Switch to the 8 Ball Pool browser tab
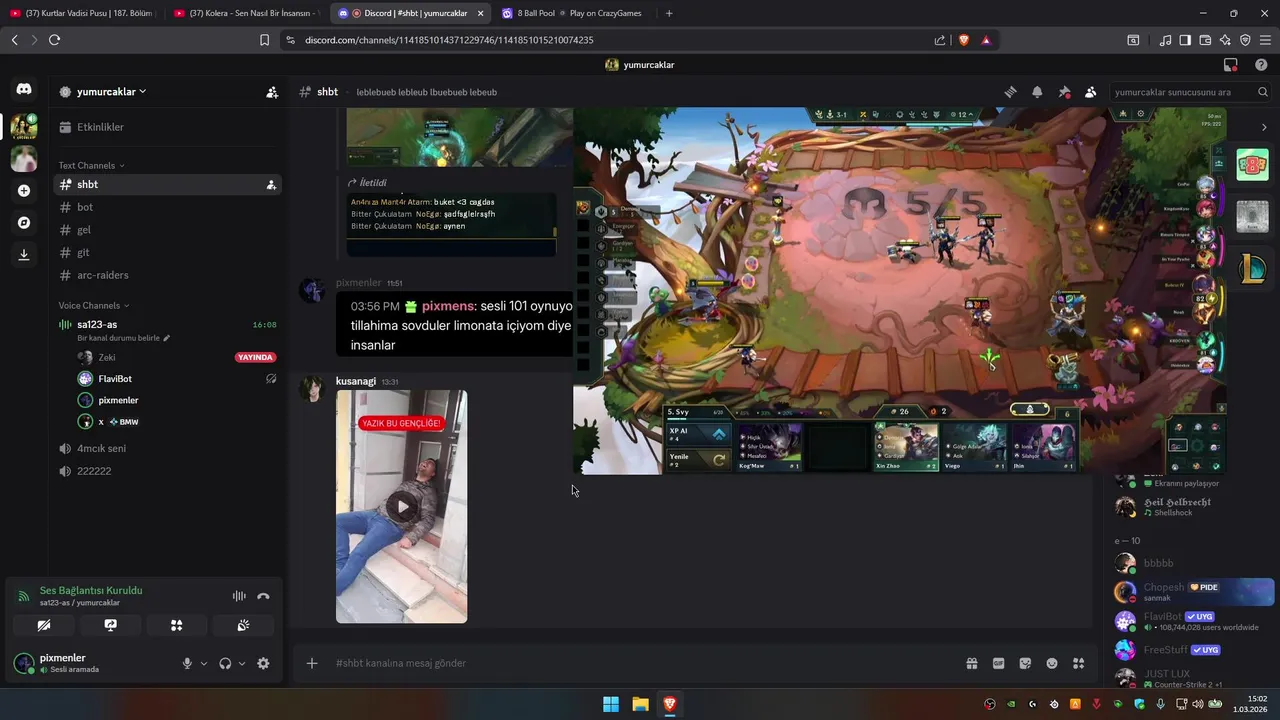1280x720 pixels. 573,13
